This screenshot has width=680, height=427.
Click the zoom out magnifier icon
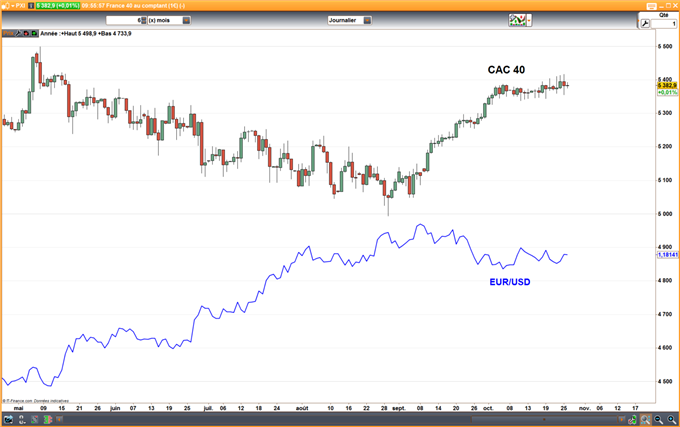(658, 420)
